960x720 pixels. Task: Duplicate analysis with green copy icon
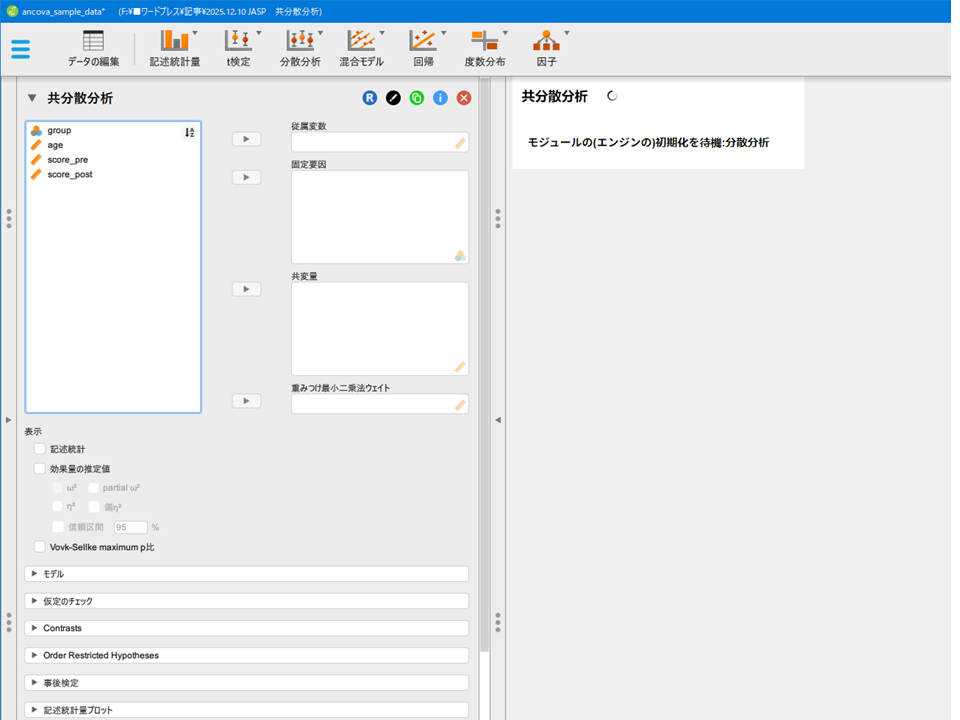point(416,98)
